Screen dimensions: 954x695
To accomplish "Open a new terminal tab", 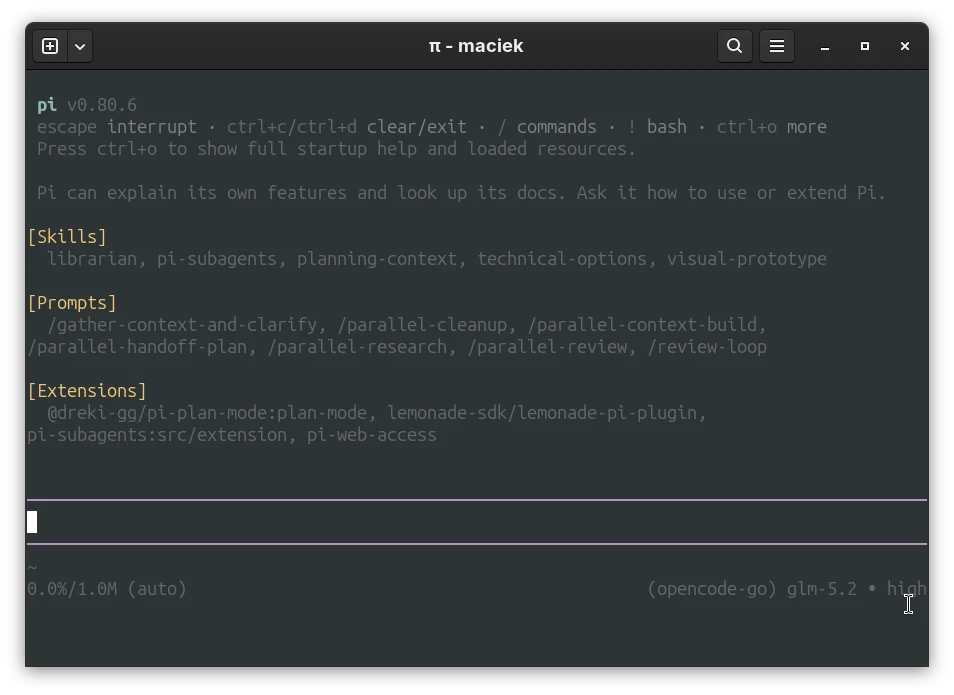I will [50, 46].
